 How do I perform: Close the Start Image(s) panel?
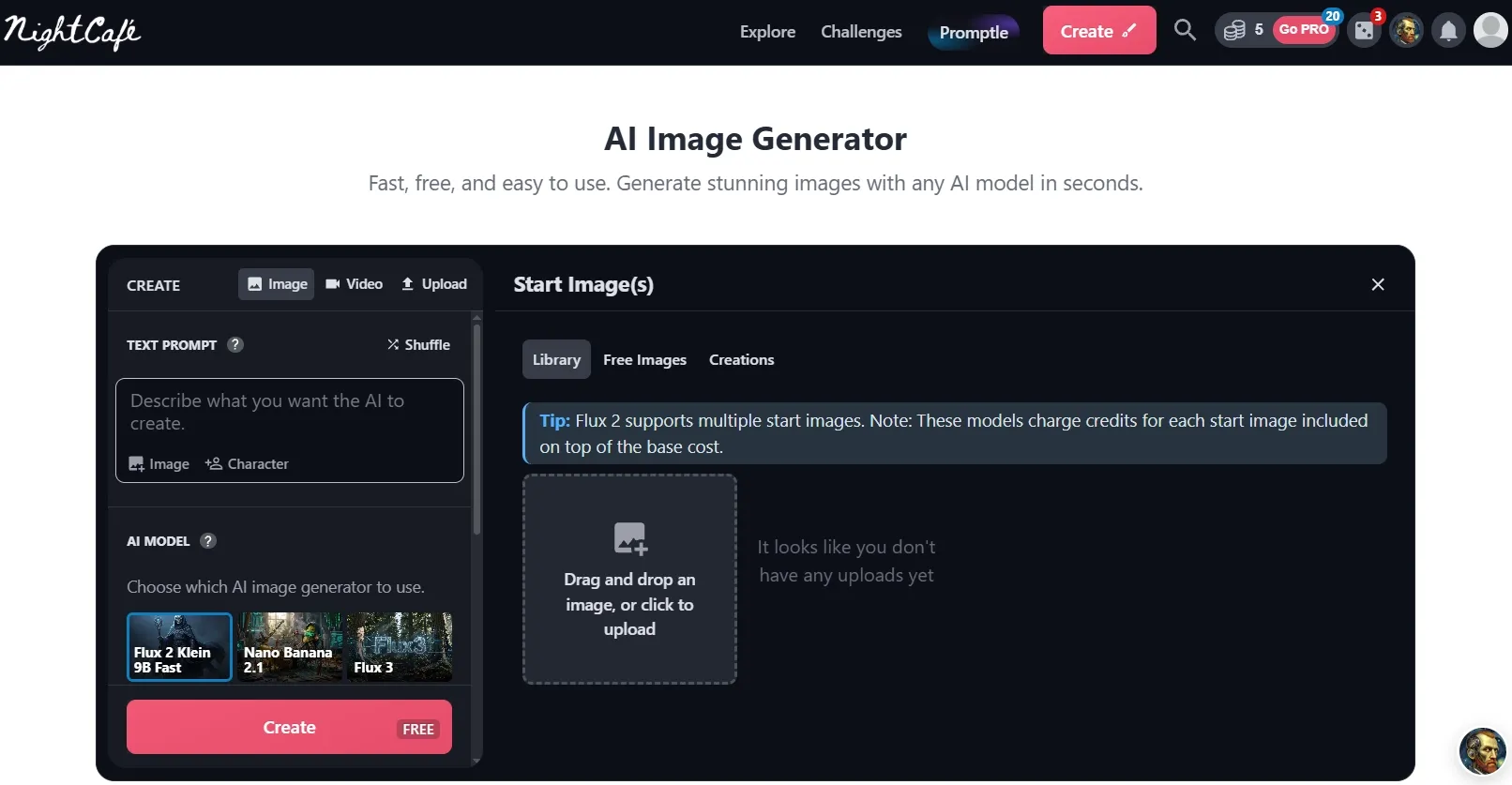[1378, 284]
